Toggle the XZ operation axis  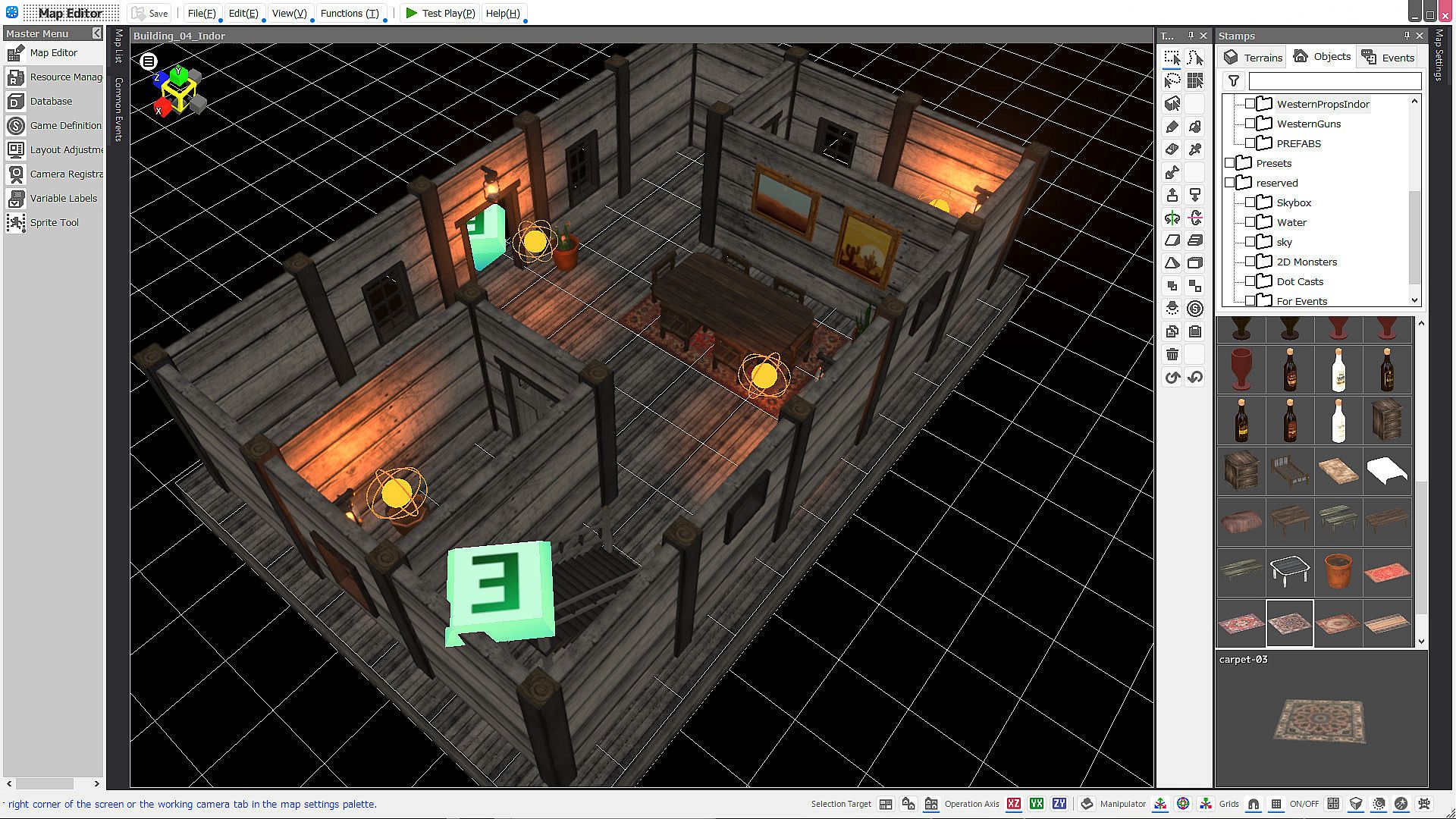coord(1014,804)
